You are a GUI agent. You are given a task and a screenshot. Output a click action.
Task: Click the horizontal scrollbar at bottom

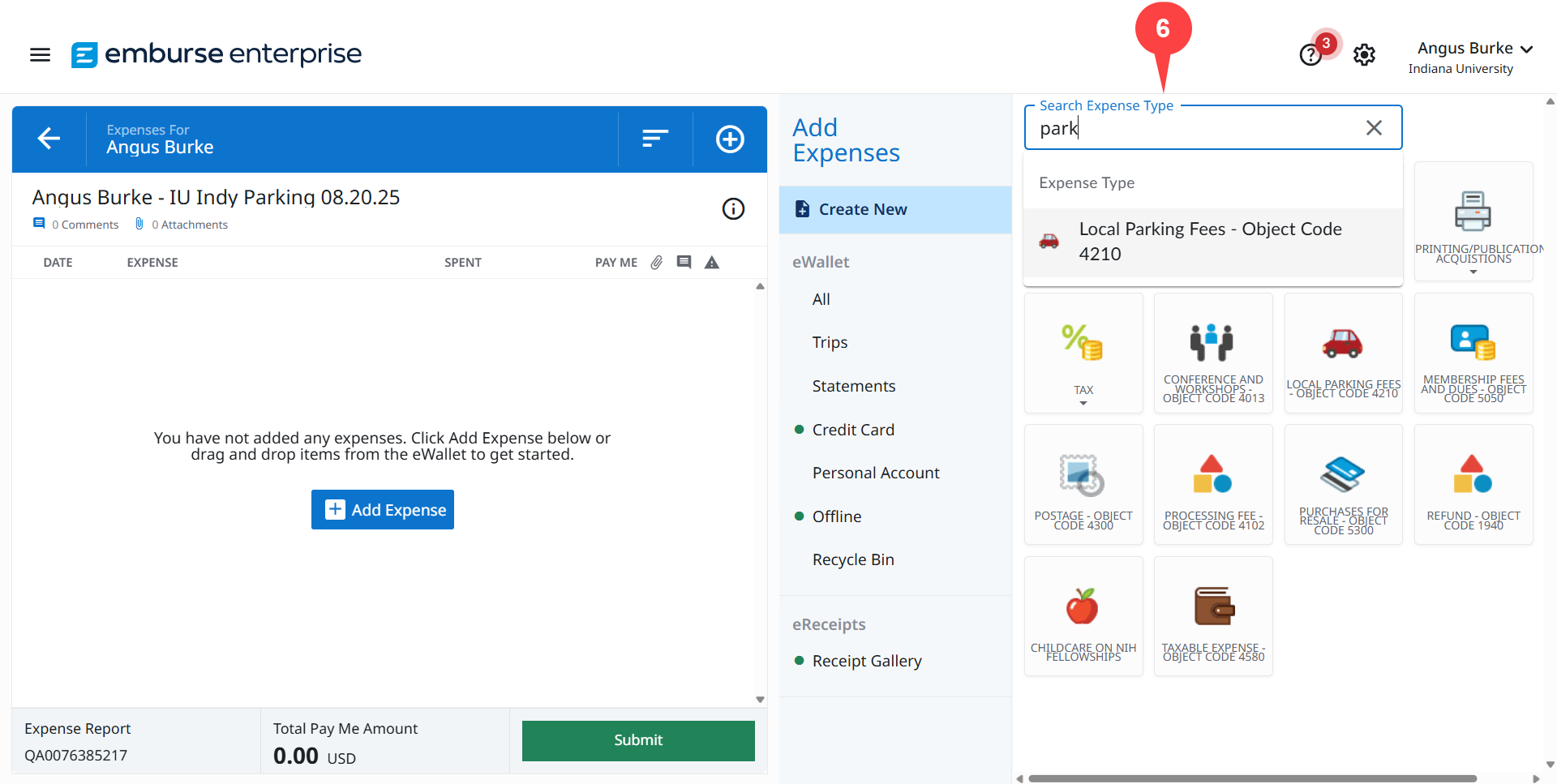click(1251, 778)
